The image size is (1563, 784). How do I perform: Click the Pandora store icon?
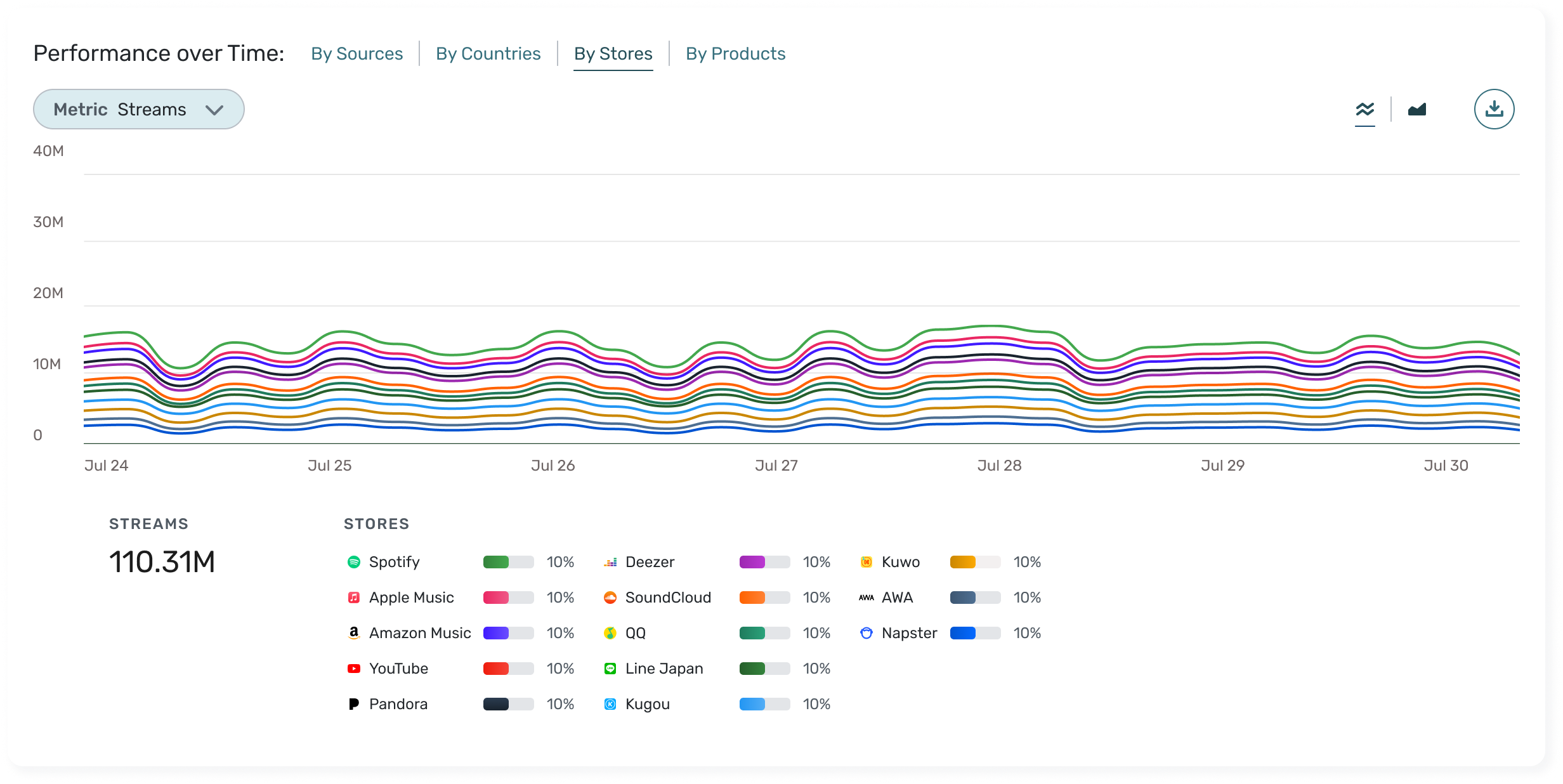pos(354,704)
